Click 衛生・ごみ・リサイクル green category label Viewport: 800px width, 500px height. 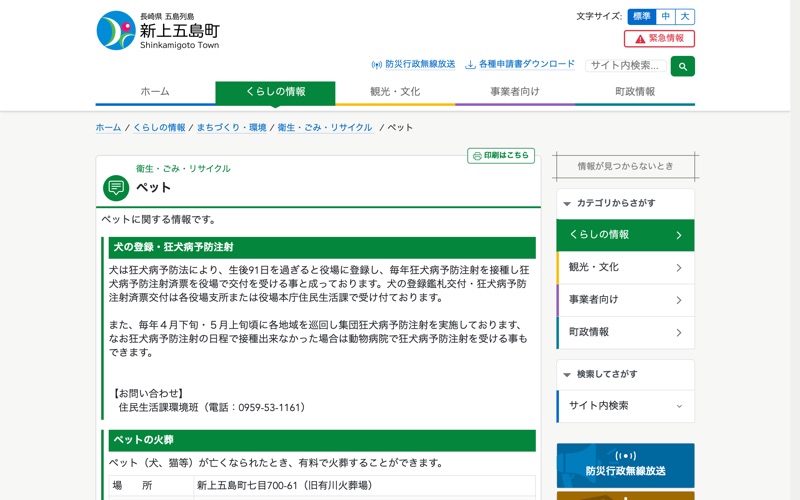tap(183, 169)
